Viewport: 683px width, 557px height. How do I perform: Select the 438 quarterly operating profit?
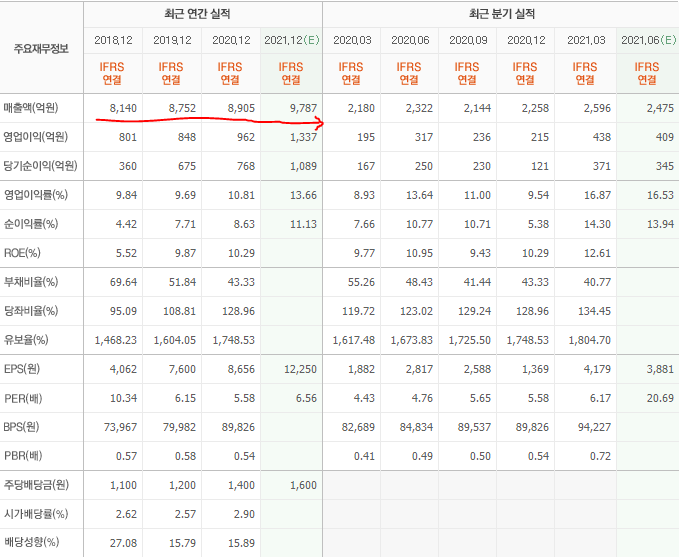coord(602,137)
